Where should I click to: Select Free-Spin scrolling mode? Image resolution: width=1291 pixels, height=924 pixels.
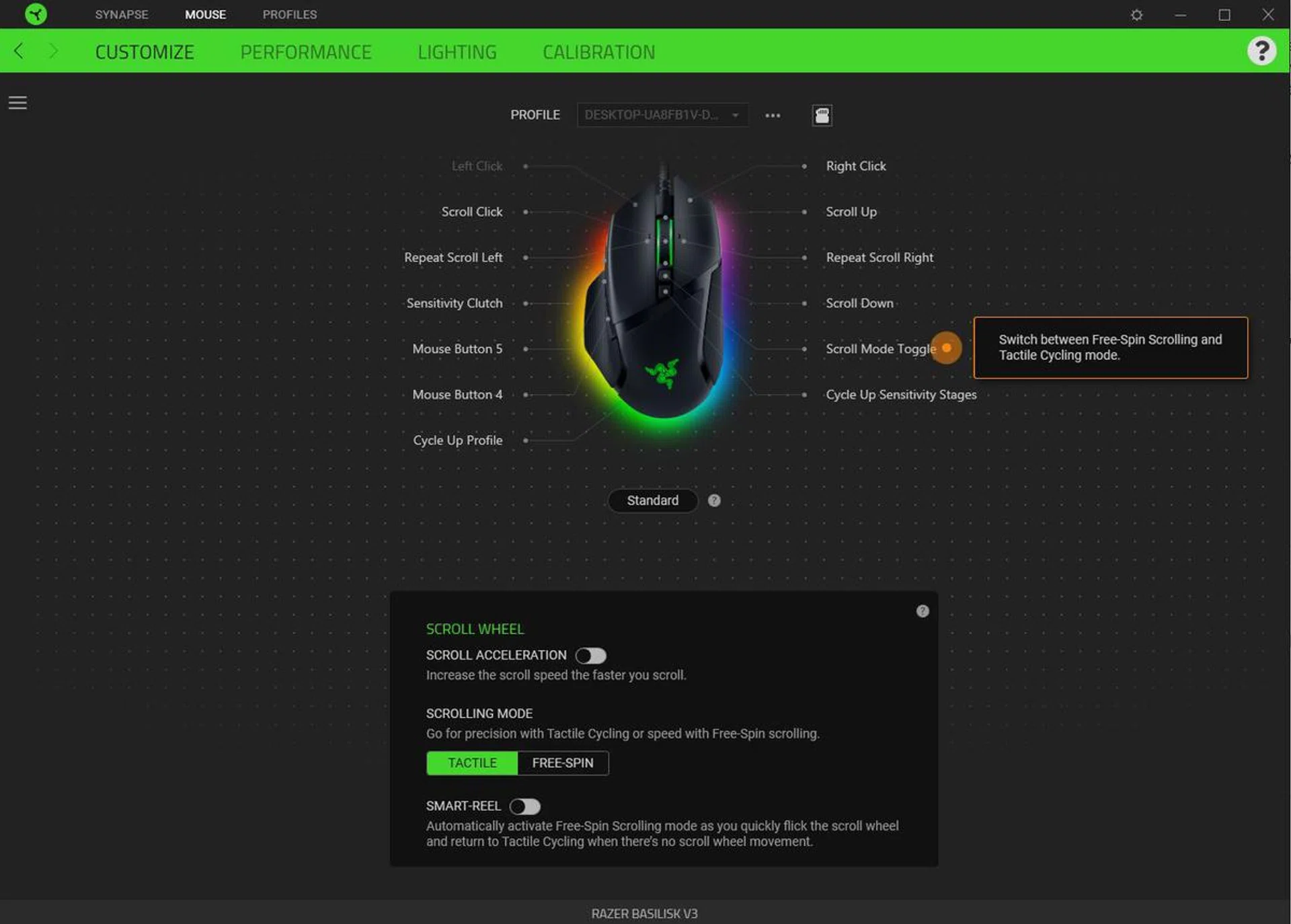click(x=563, y=763)
